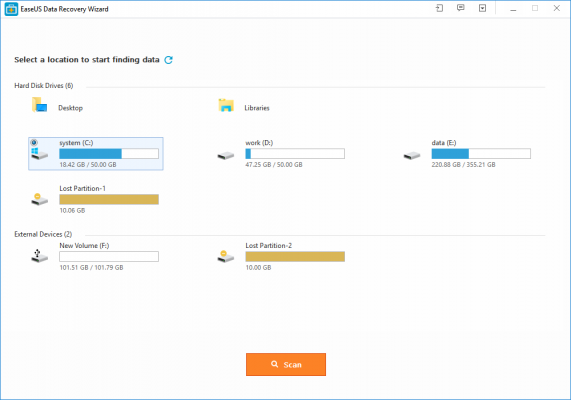Viewport: 571px width, 400px height.
Task: Click '220.88 GB / 355.21 GB' text
Action: click(x=463, y=165)
